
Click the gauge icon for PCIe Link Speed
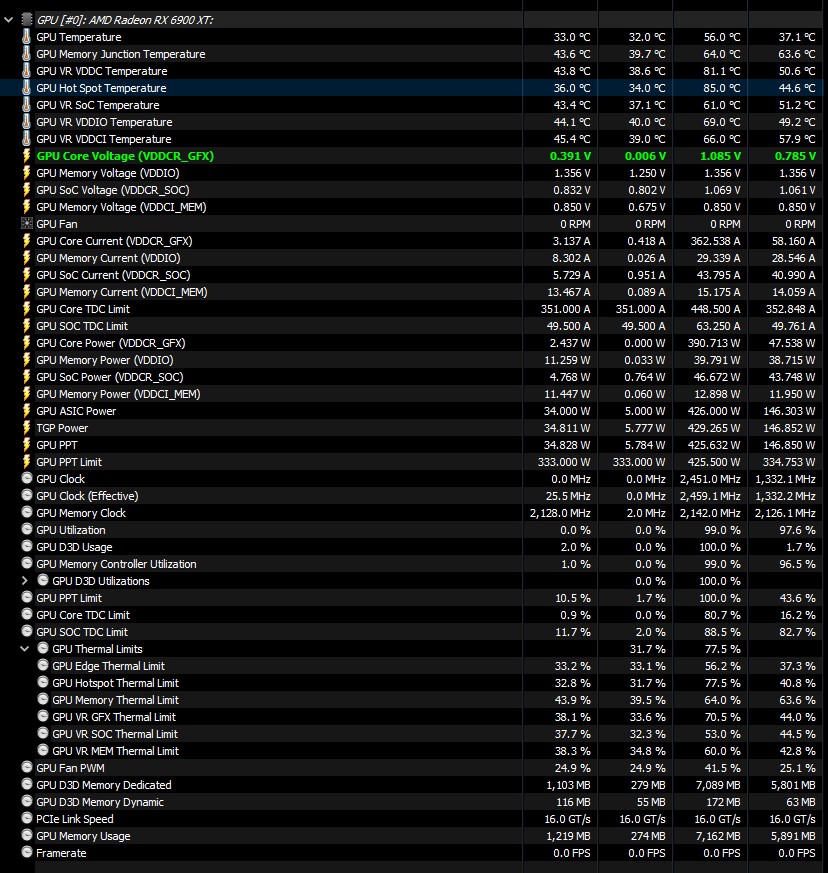pos(27,818)
